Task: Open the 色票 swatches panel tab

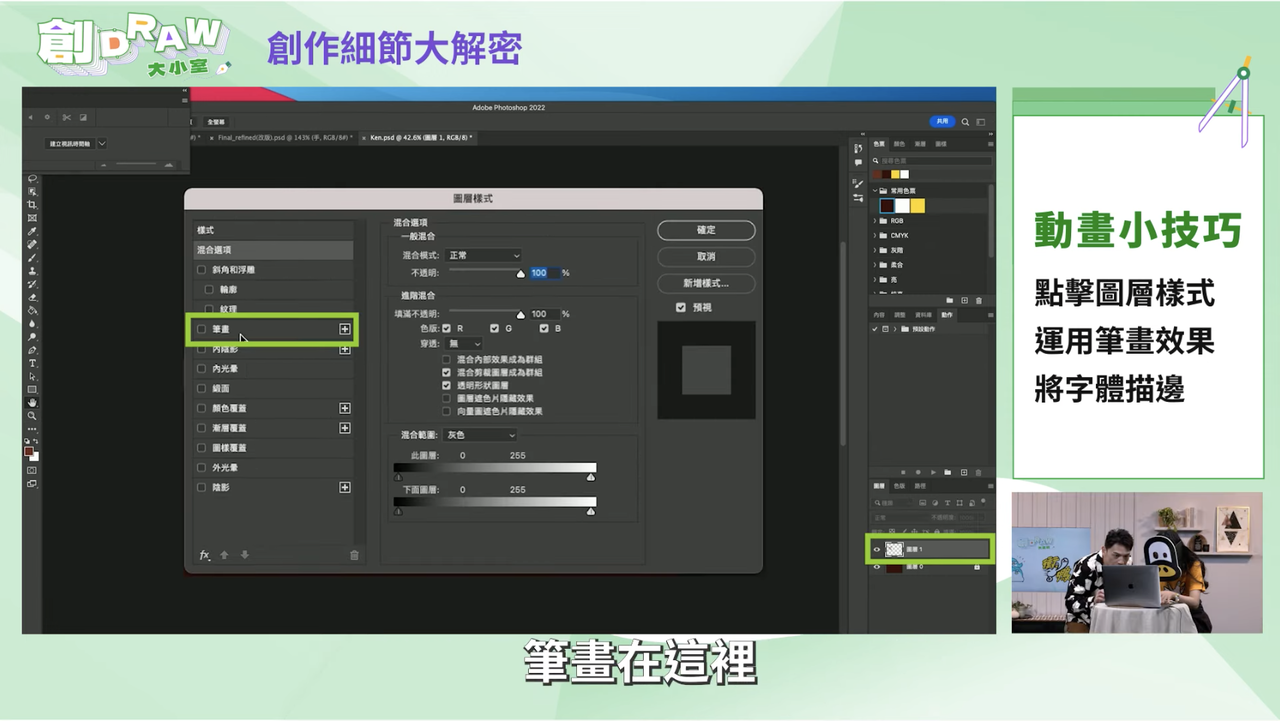Action: [x=879, y=144]
